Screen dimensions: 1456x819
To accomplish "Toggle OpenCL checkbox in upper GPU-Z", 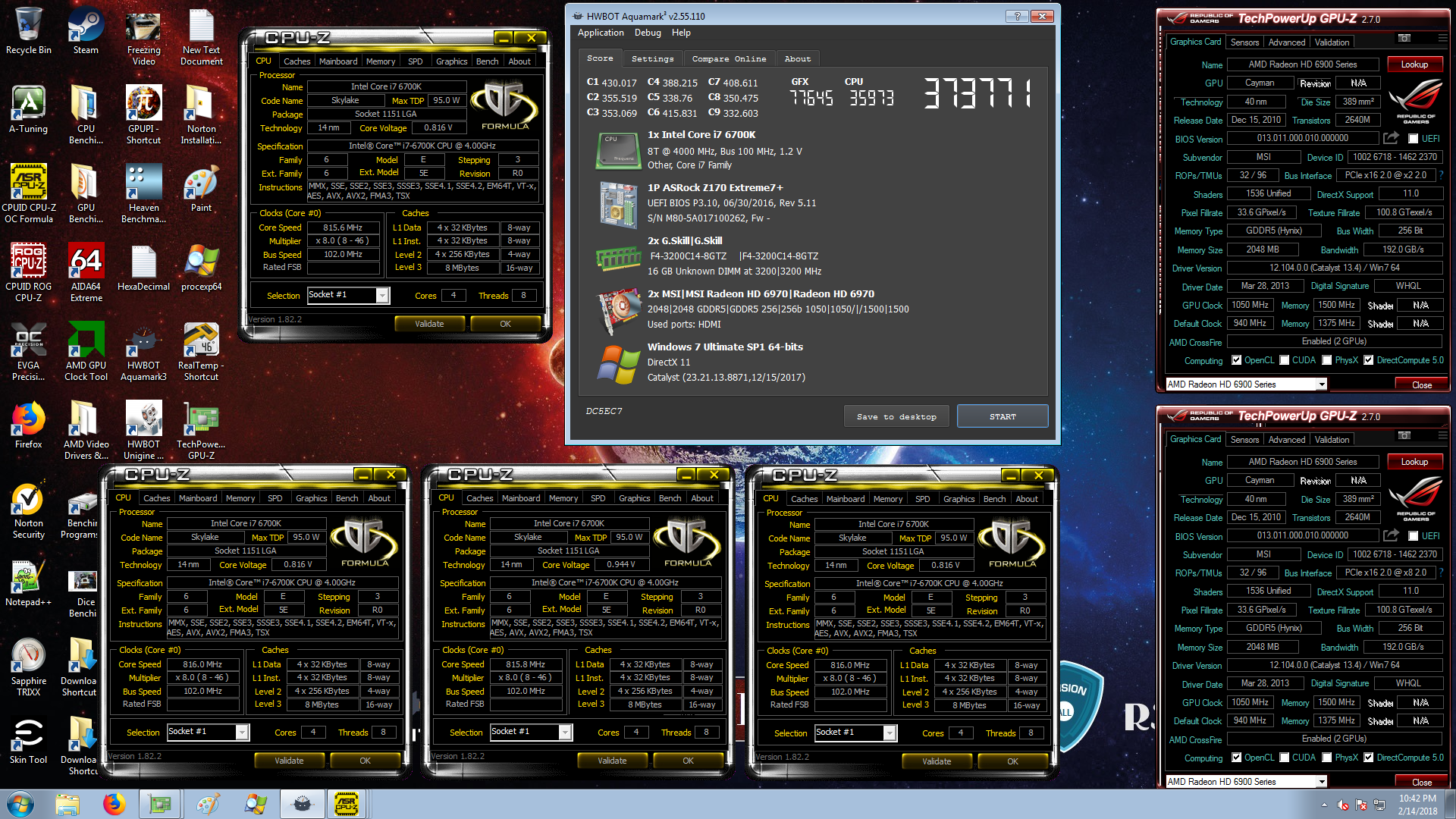I will (1237, 360).
